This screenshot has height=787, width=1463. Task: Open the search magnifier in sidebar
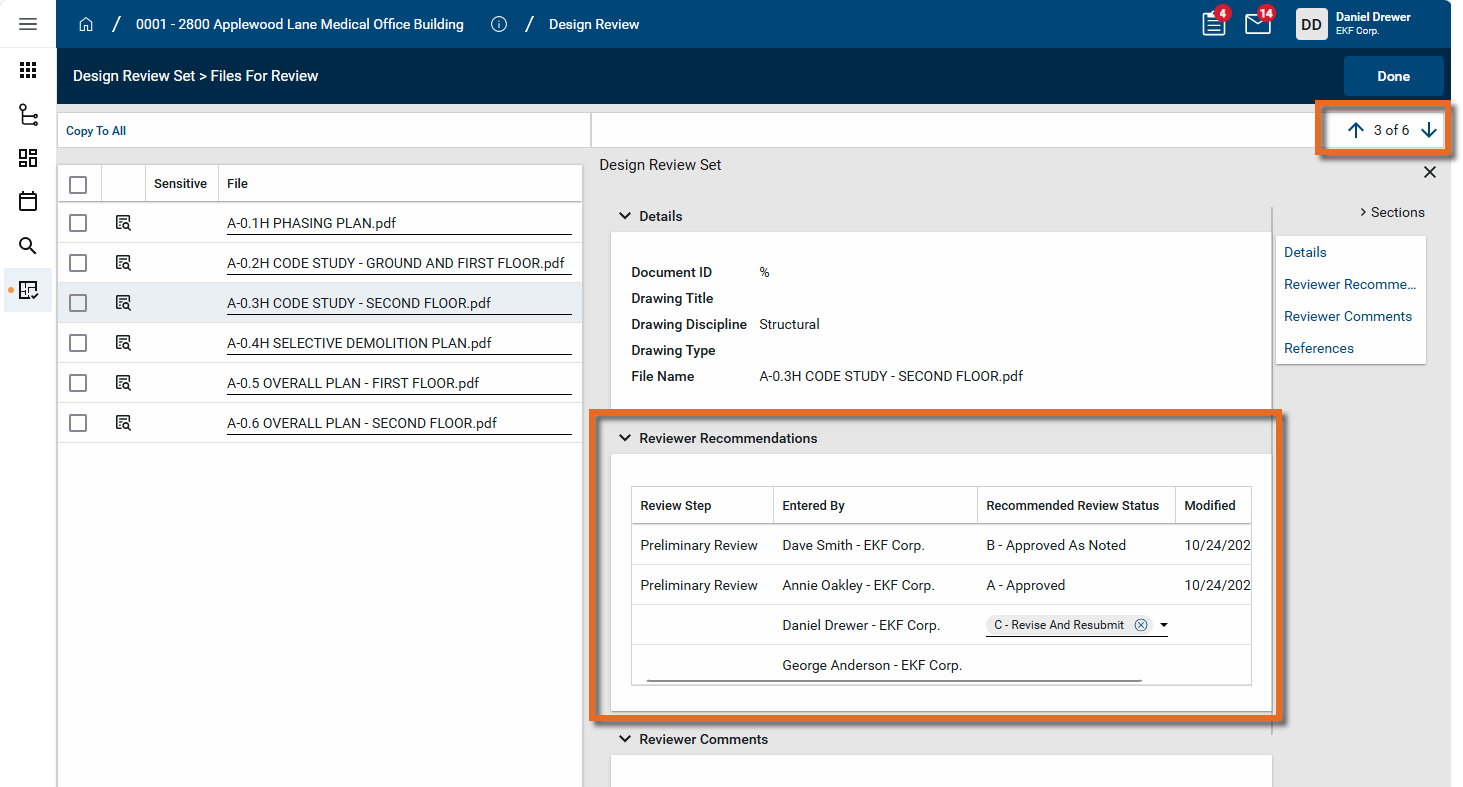point(28,246)
